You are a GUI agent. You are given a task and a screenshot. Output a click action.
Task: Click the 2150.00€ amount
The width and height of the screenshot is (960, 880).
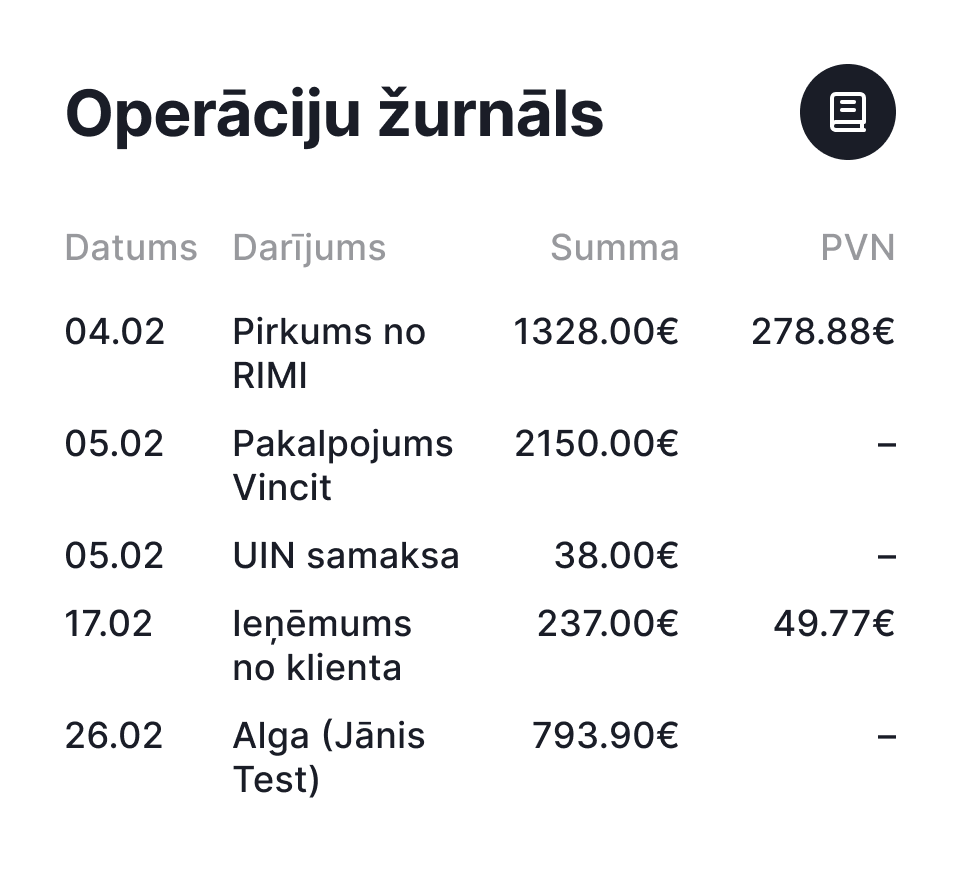596,444
